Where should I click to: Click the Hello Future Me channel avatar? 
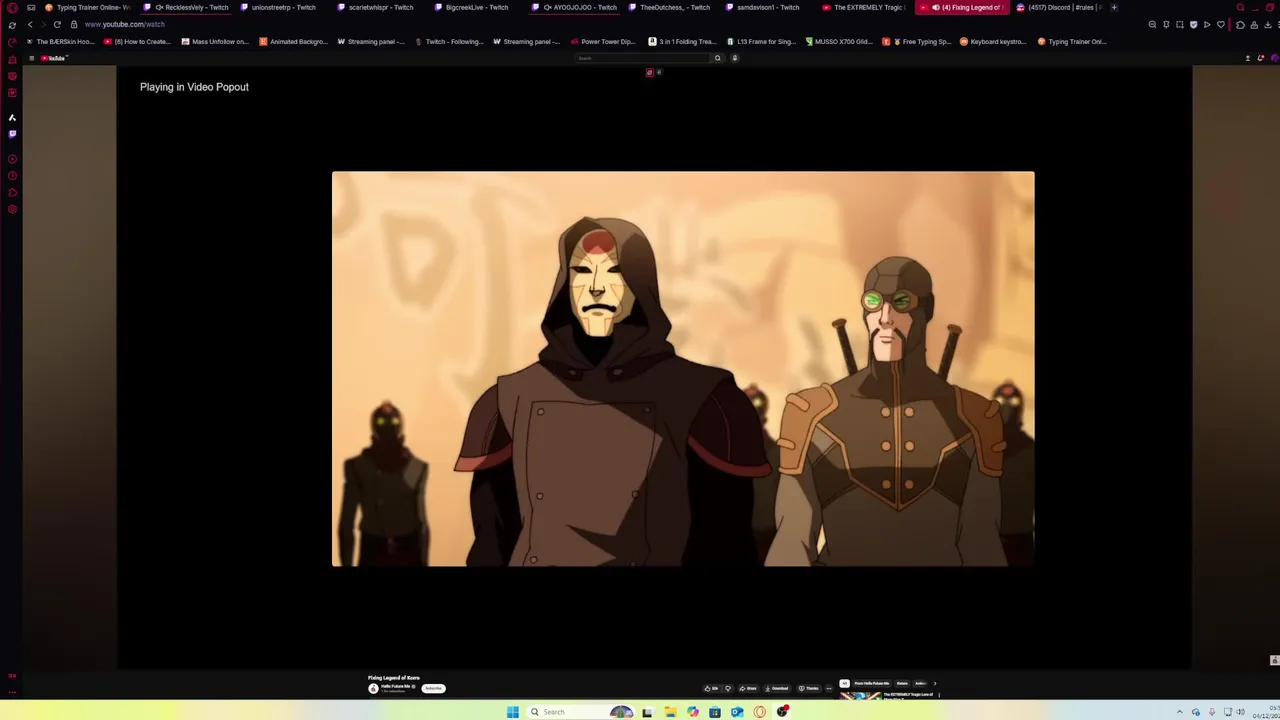pos(374,688)
